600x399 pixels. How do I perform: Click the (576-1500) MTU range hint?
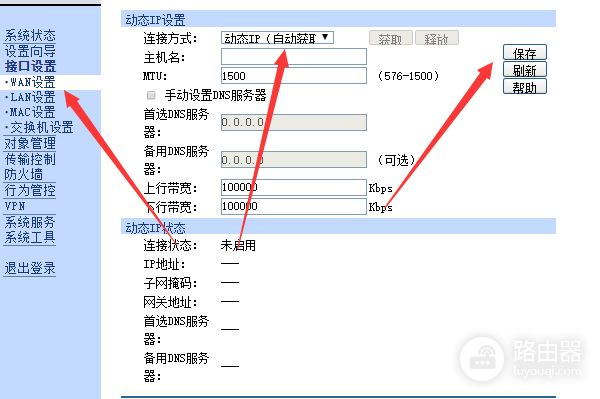click(x=408, y=76)
